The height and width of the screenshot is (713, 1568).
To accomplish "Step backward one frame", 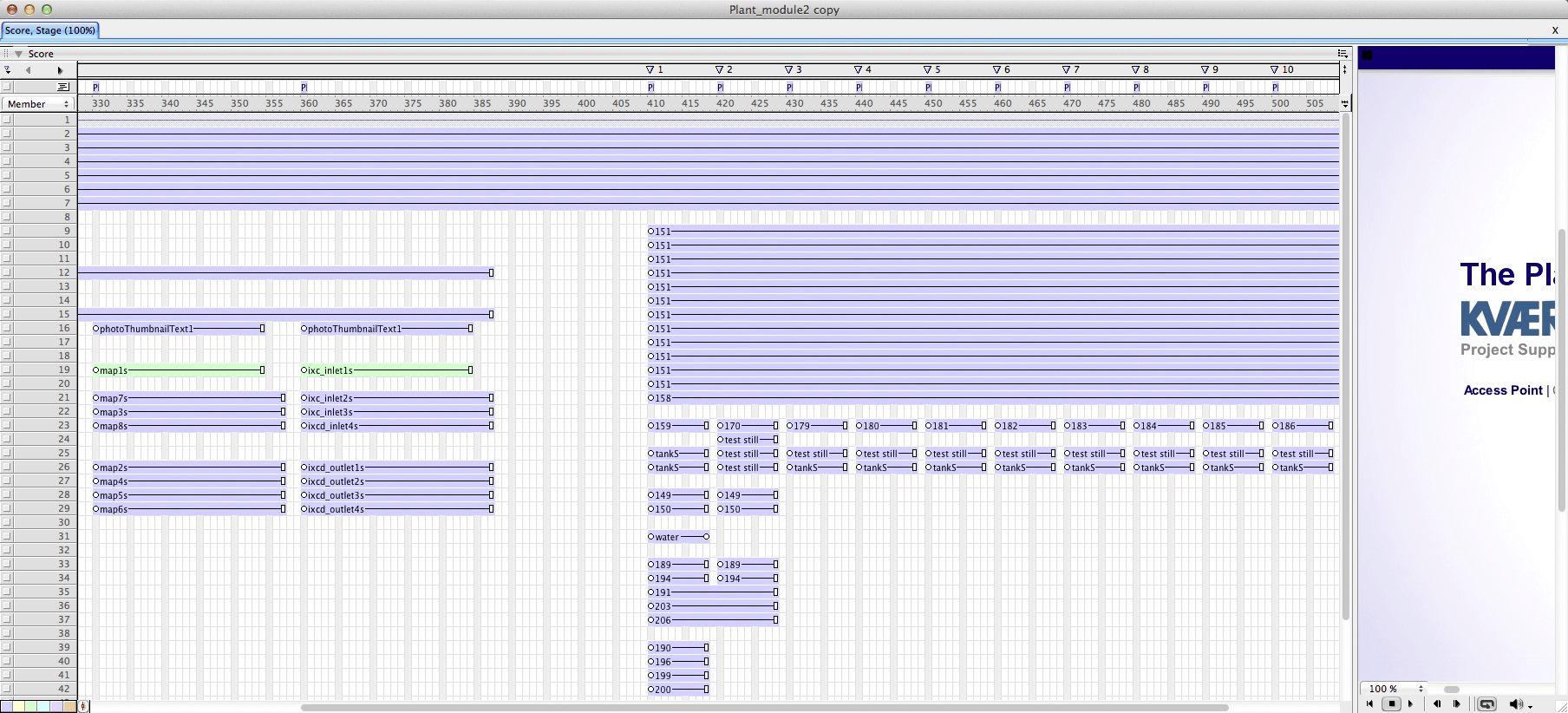I will 1436,703.
